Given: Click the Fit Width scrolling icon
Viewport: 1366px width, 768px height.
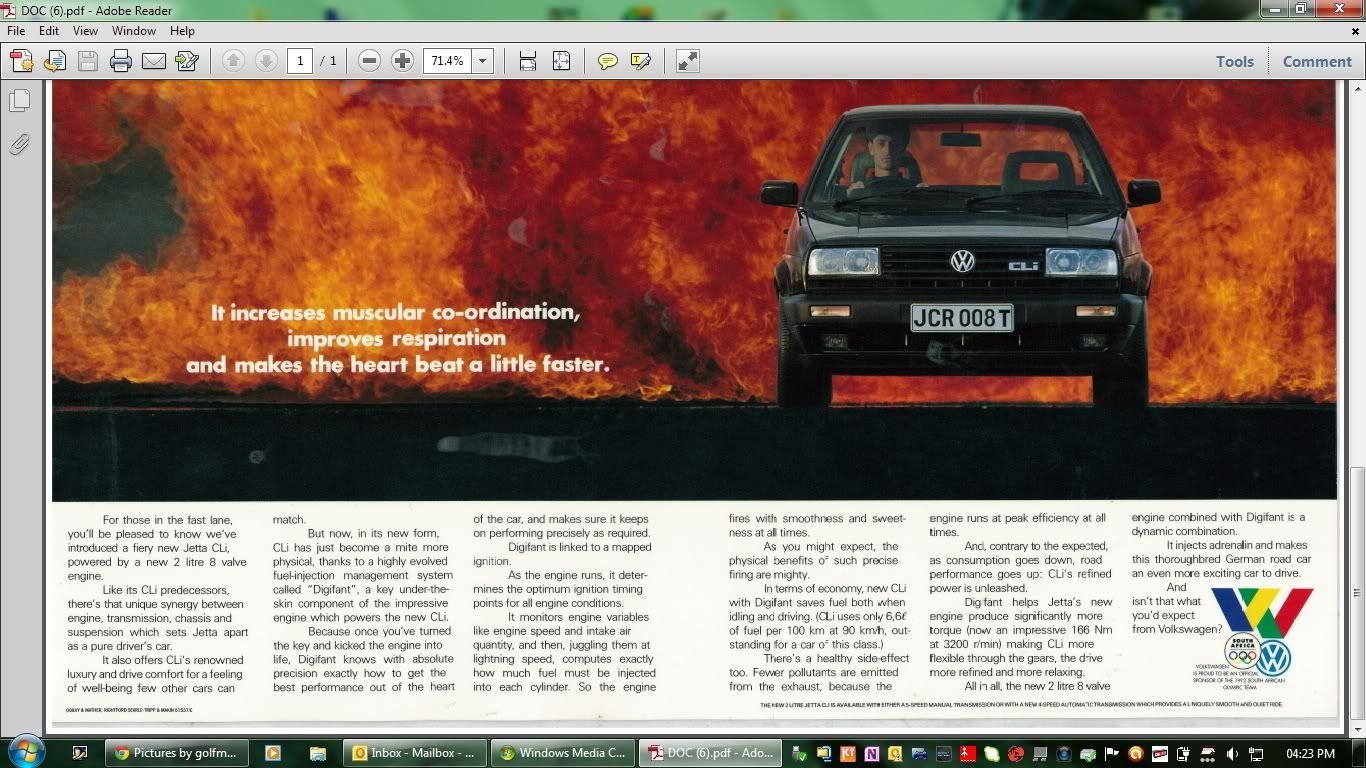Looking at the screenshot, I should pos(528,61).
